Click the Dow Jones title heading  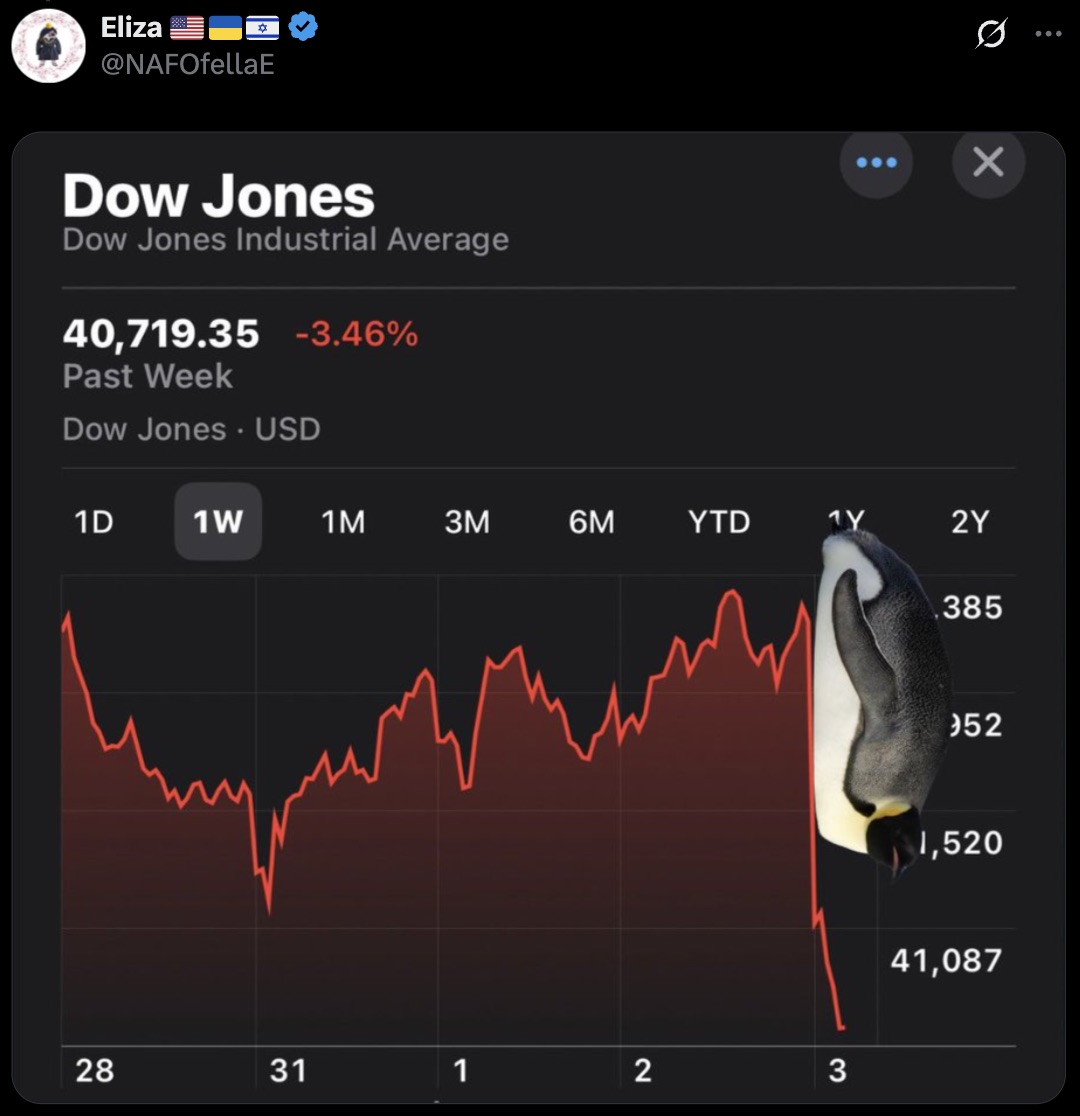218,196
